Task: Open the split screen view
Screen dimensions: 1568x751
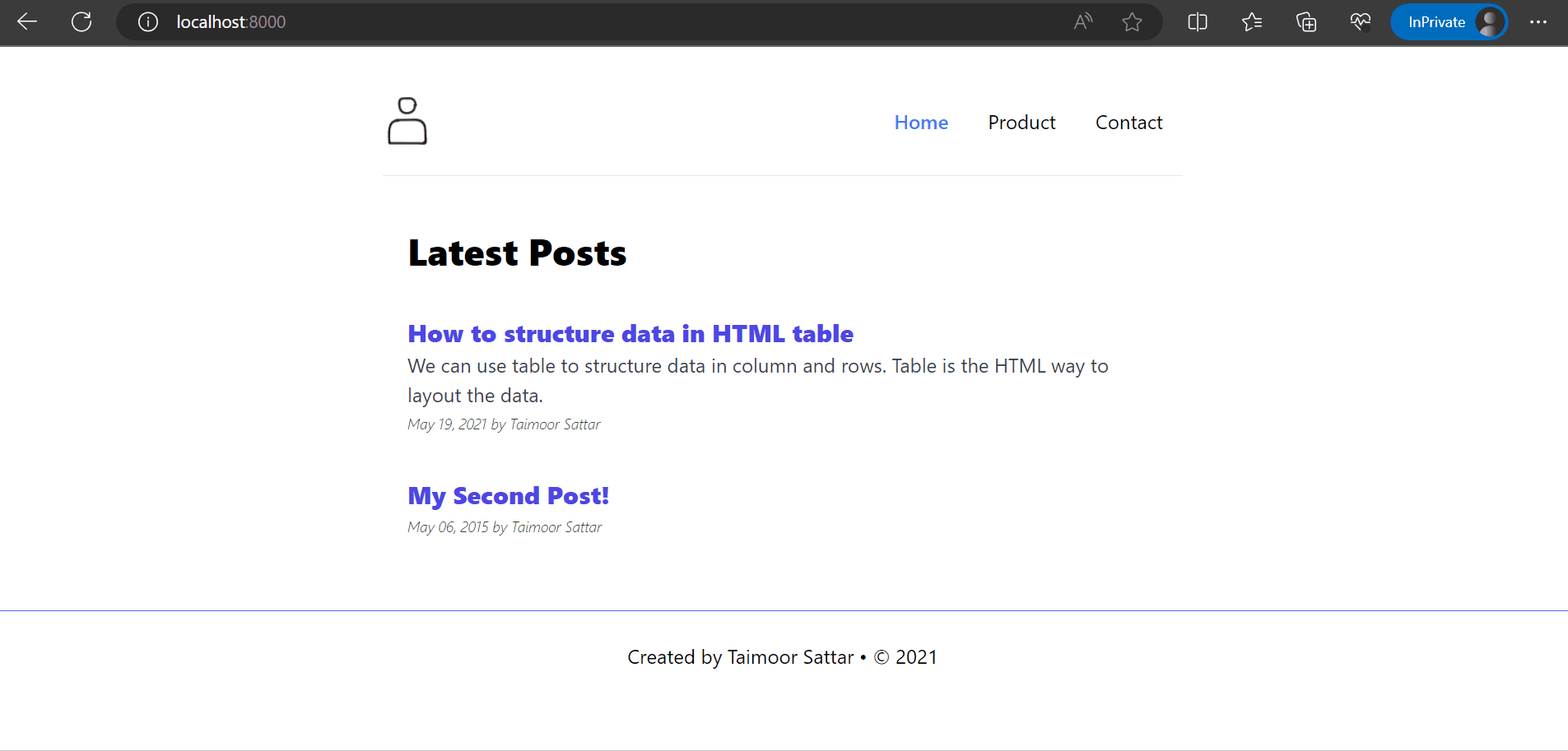Action: point(1198,22)
